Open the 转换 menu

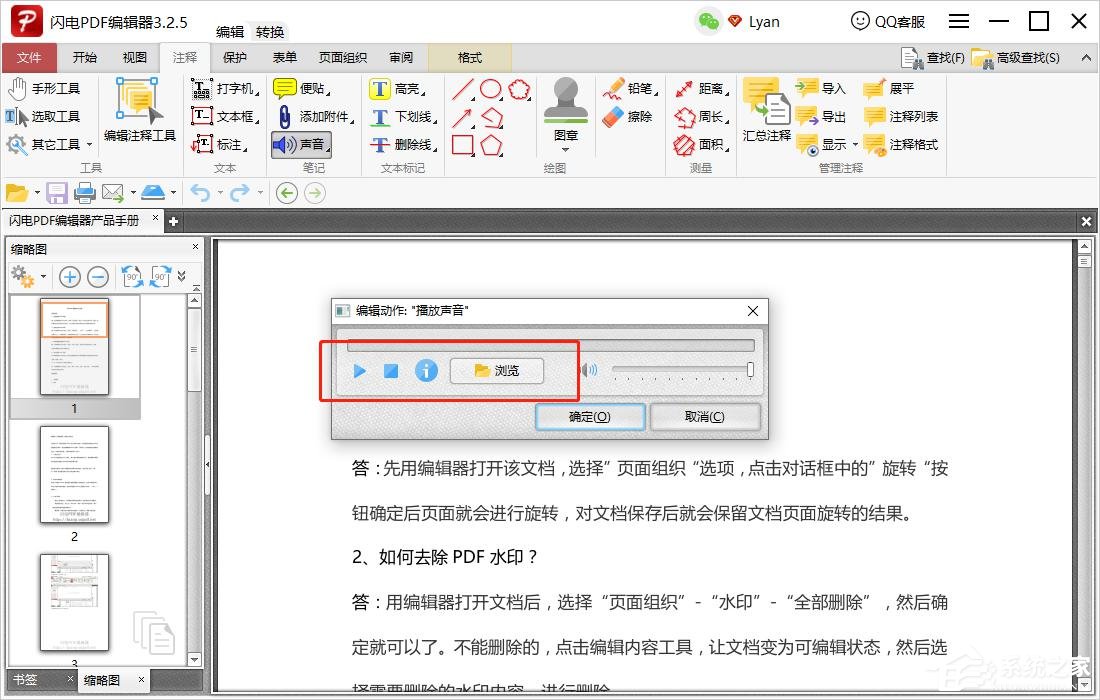[269, 31]
